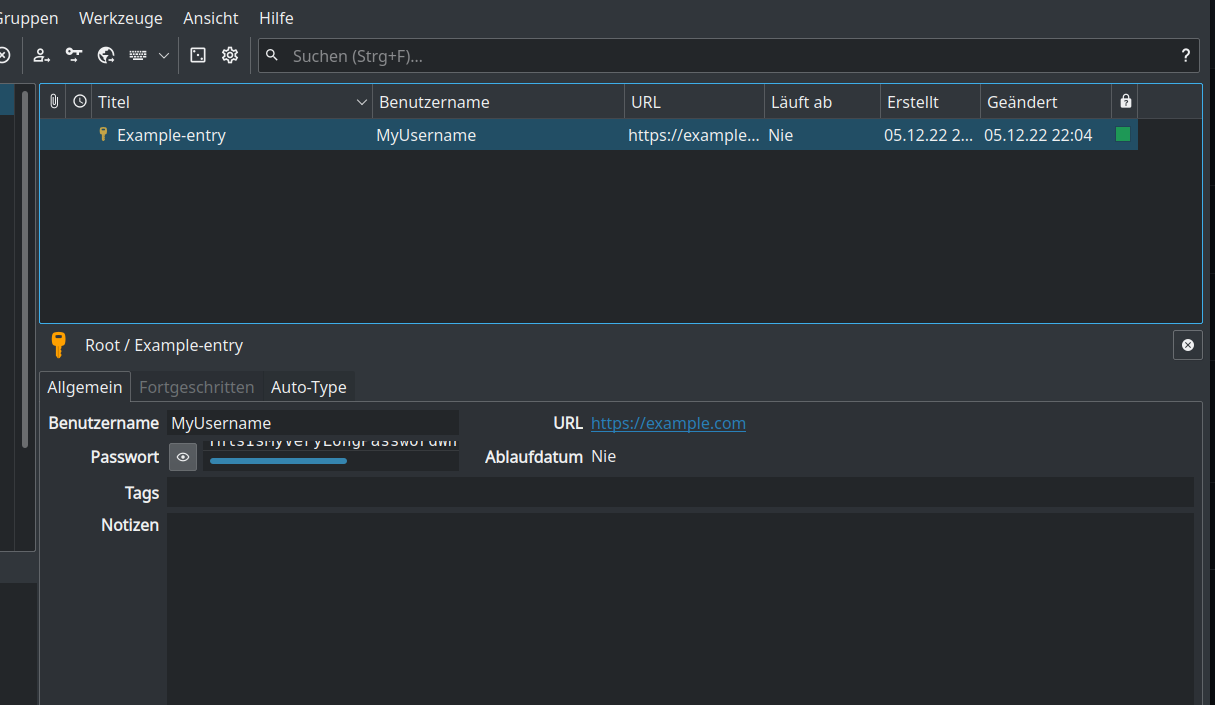Open the Werkzeuge menu
The image size is (1215, 705).
120,17
